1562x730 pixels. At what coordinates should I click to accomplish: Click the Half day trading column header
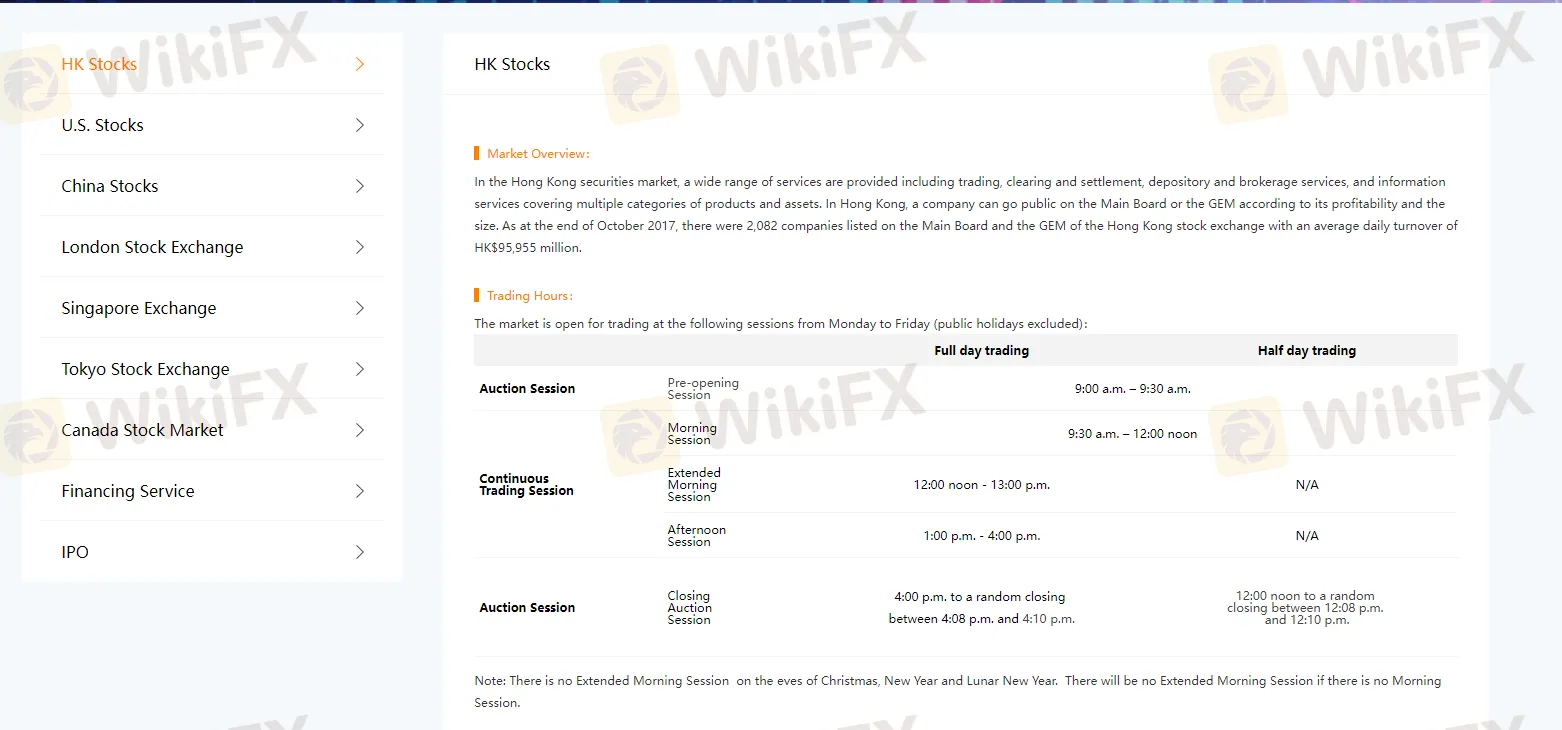coord(1306,351)
